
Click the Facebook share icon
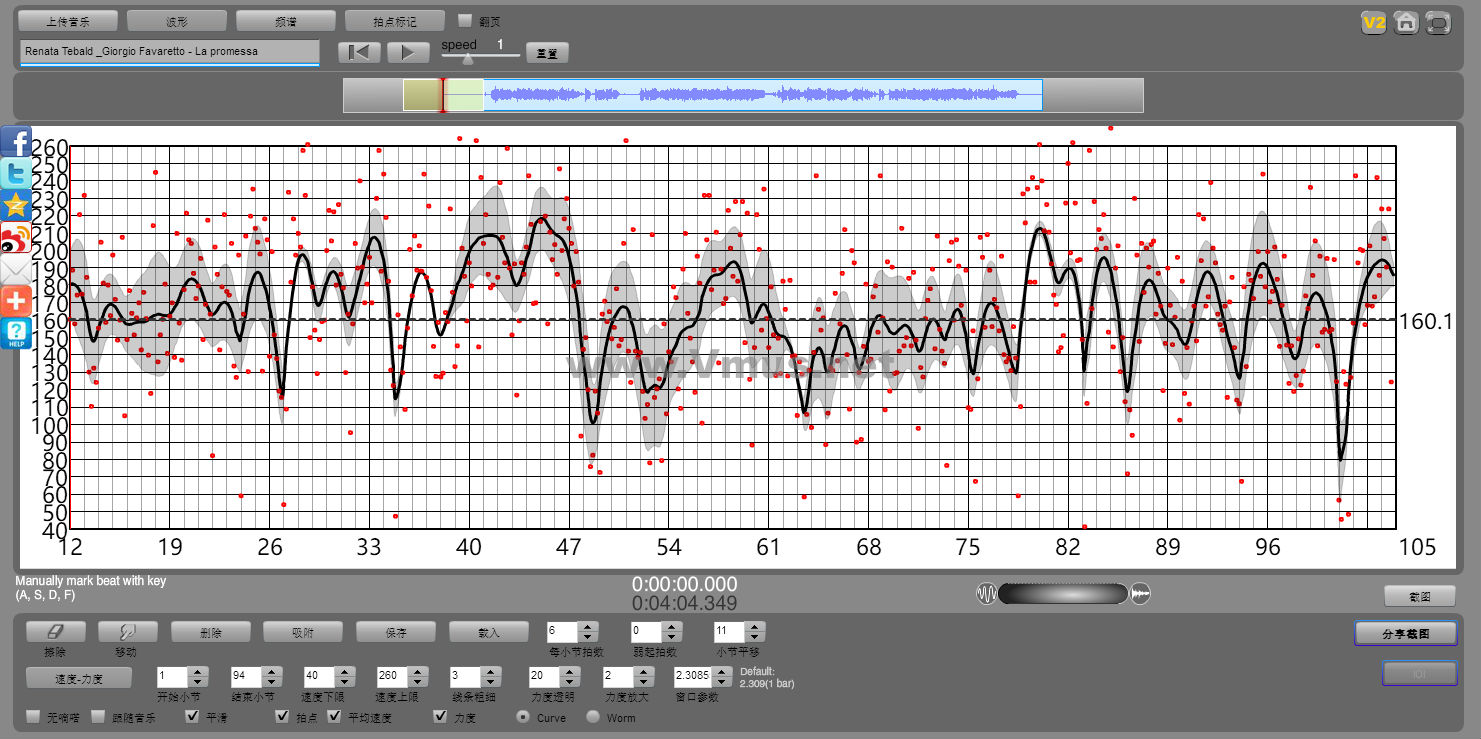[x=16, y=142]
